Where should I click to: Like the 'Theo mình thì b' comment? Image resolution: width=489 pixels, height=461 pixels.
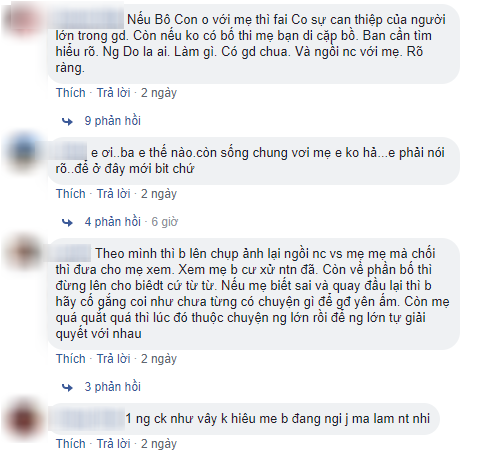coord(71,359)
